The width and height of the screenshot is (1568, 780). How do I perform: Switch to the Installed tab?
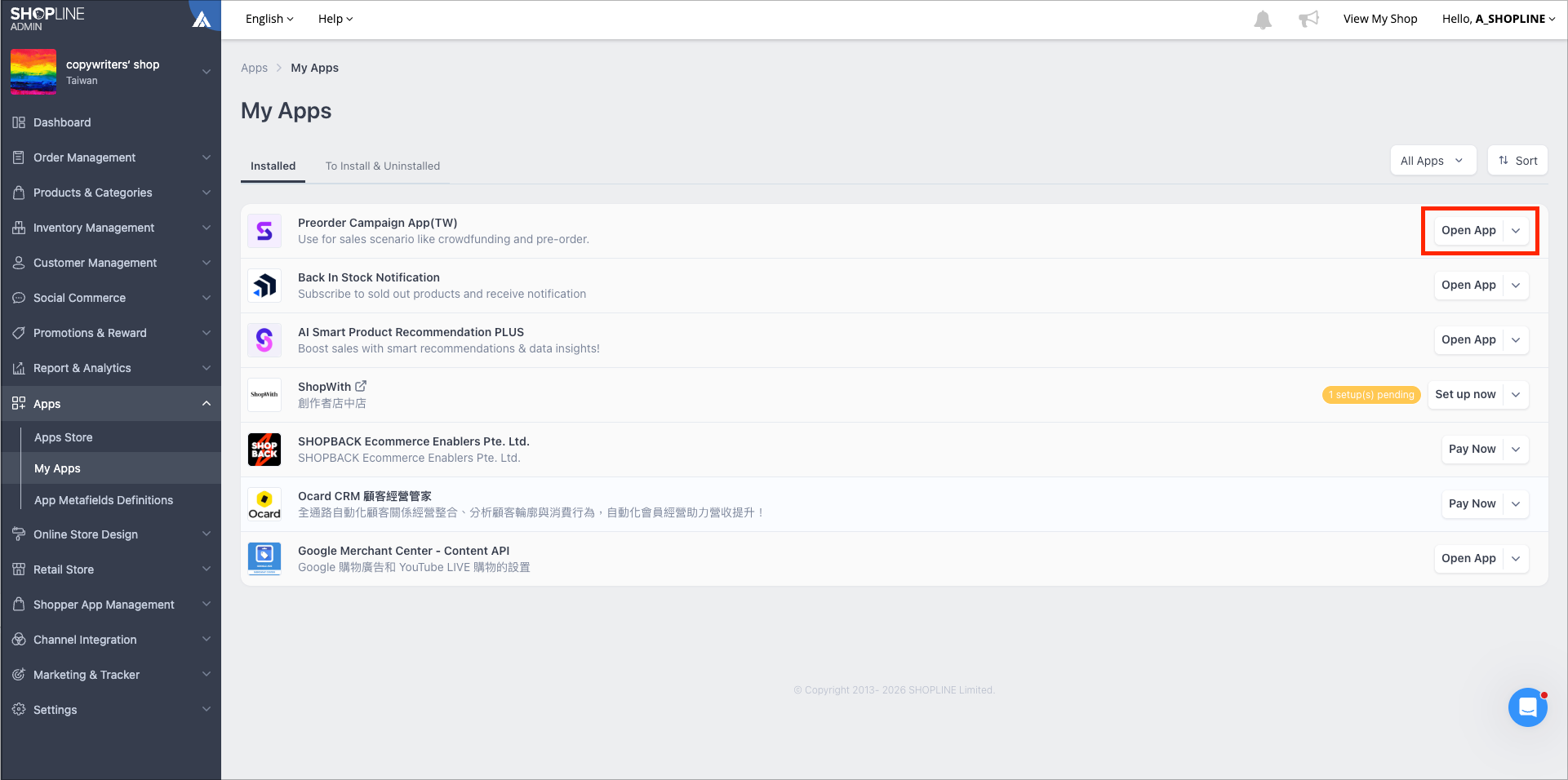[273, 166]
